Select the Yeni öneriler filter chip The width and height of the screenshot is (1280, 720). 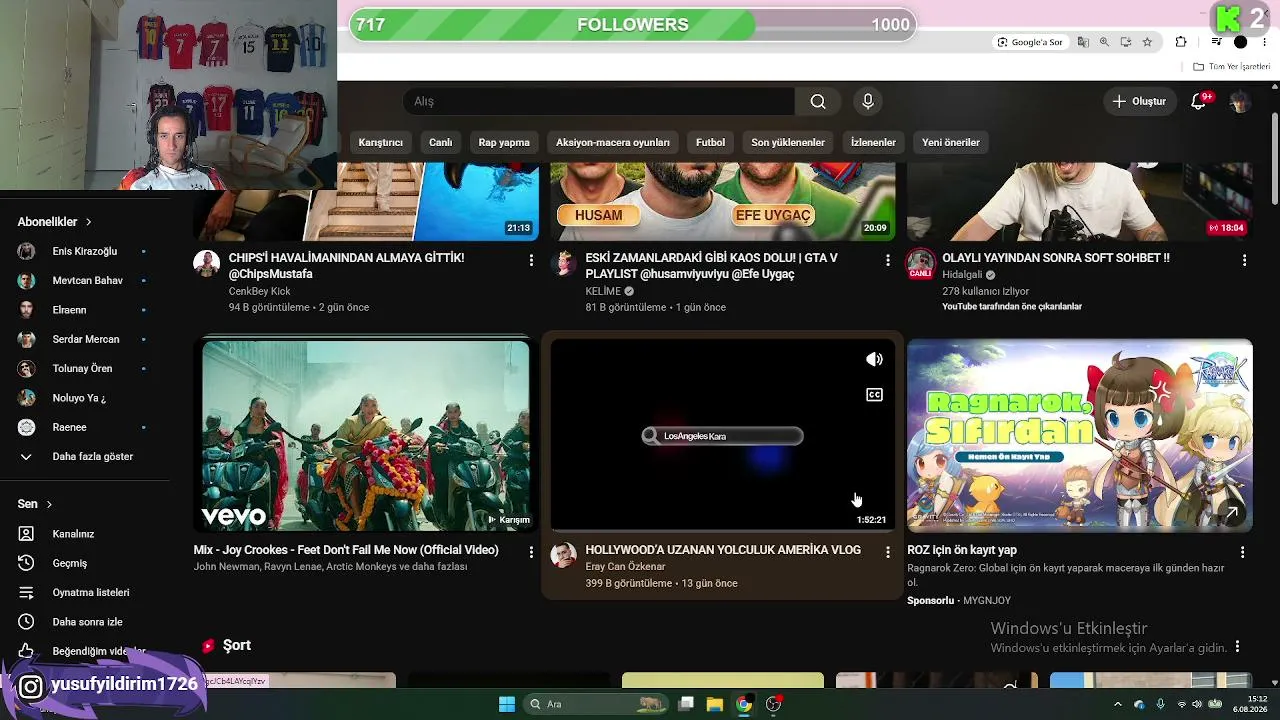click(x=951, y=143)
